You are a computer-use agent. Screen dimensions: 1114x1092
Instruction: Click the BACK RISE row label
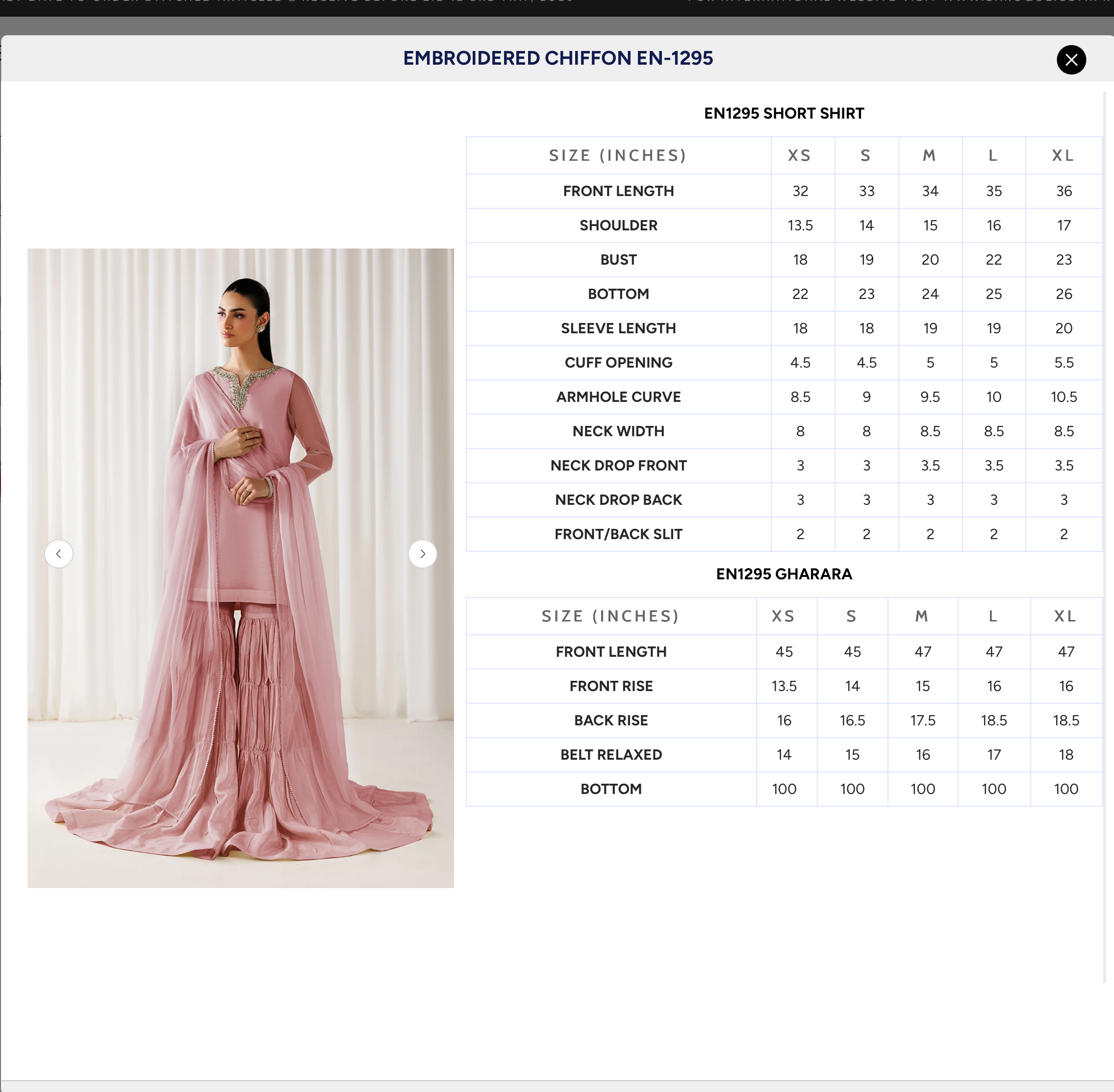(x=611, y=720)
